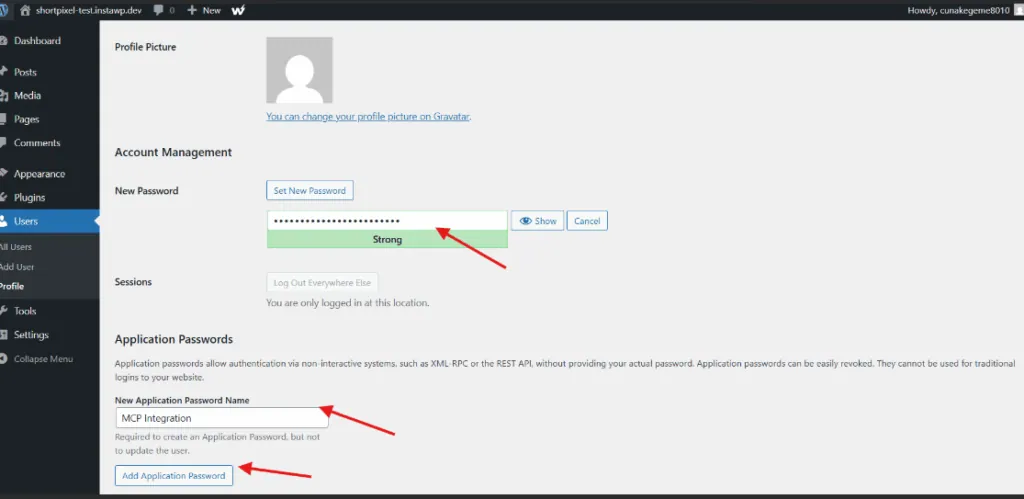Click the default profile picture thumbnail
Viewport: 1024px width, 499px height.
(x=299, y=70)
